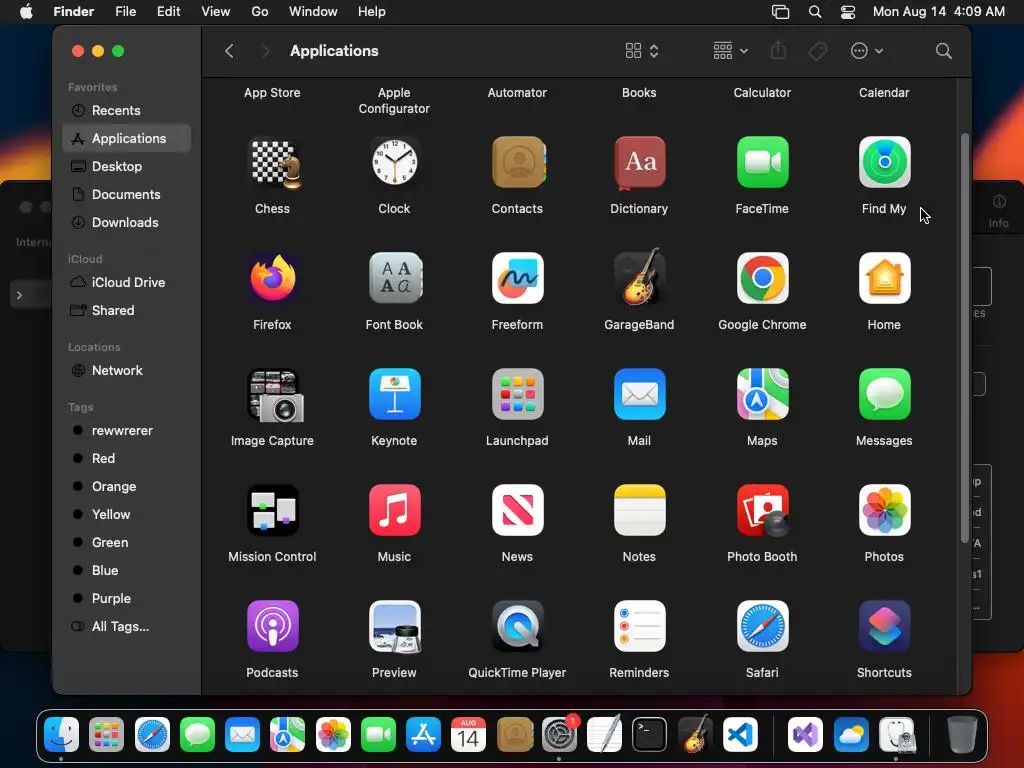Select FaceTime in Applications
Viewport: 1024px width, 768px height.
[762, 163]
